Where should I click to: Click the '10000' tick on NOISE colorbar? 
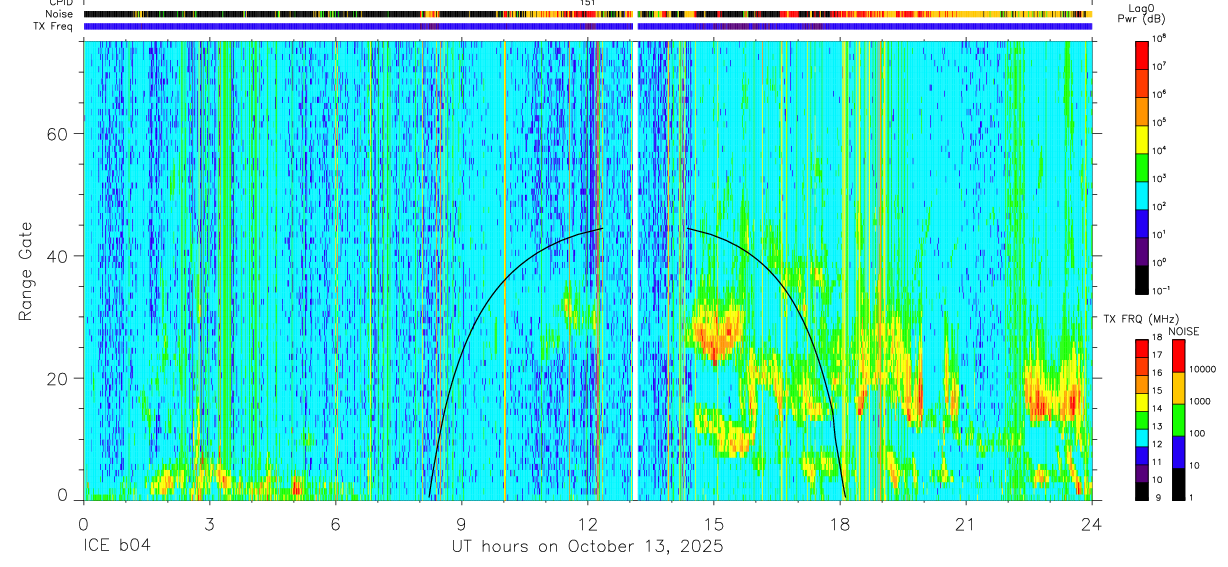pyautogui.click(x=1204, y=370)
